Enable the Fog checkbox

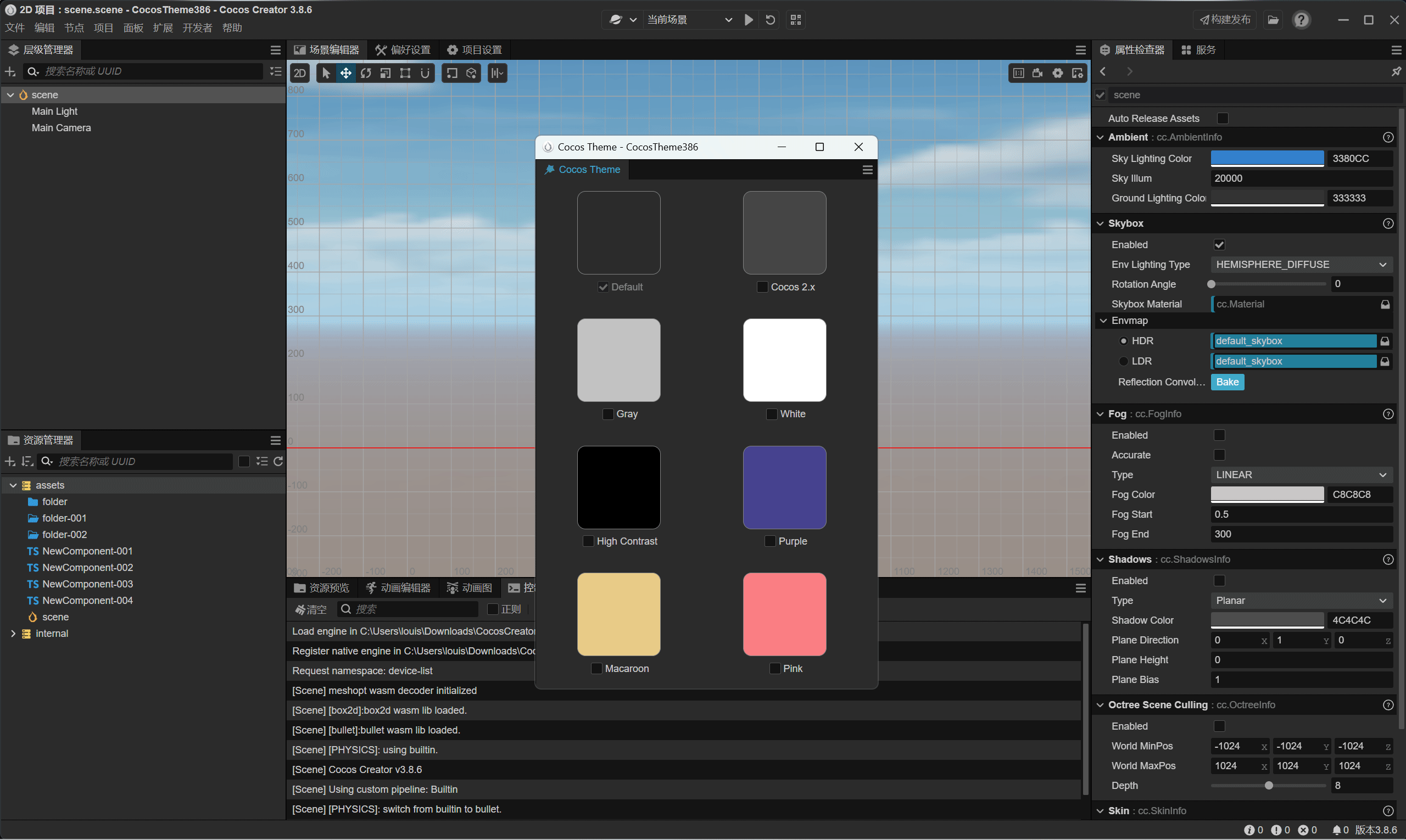1219,435
